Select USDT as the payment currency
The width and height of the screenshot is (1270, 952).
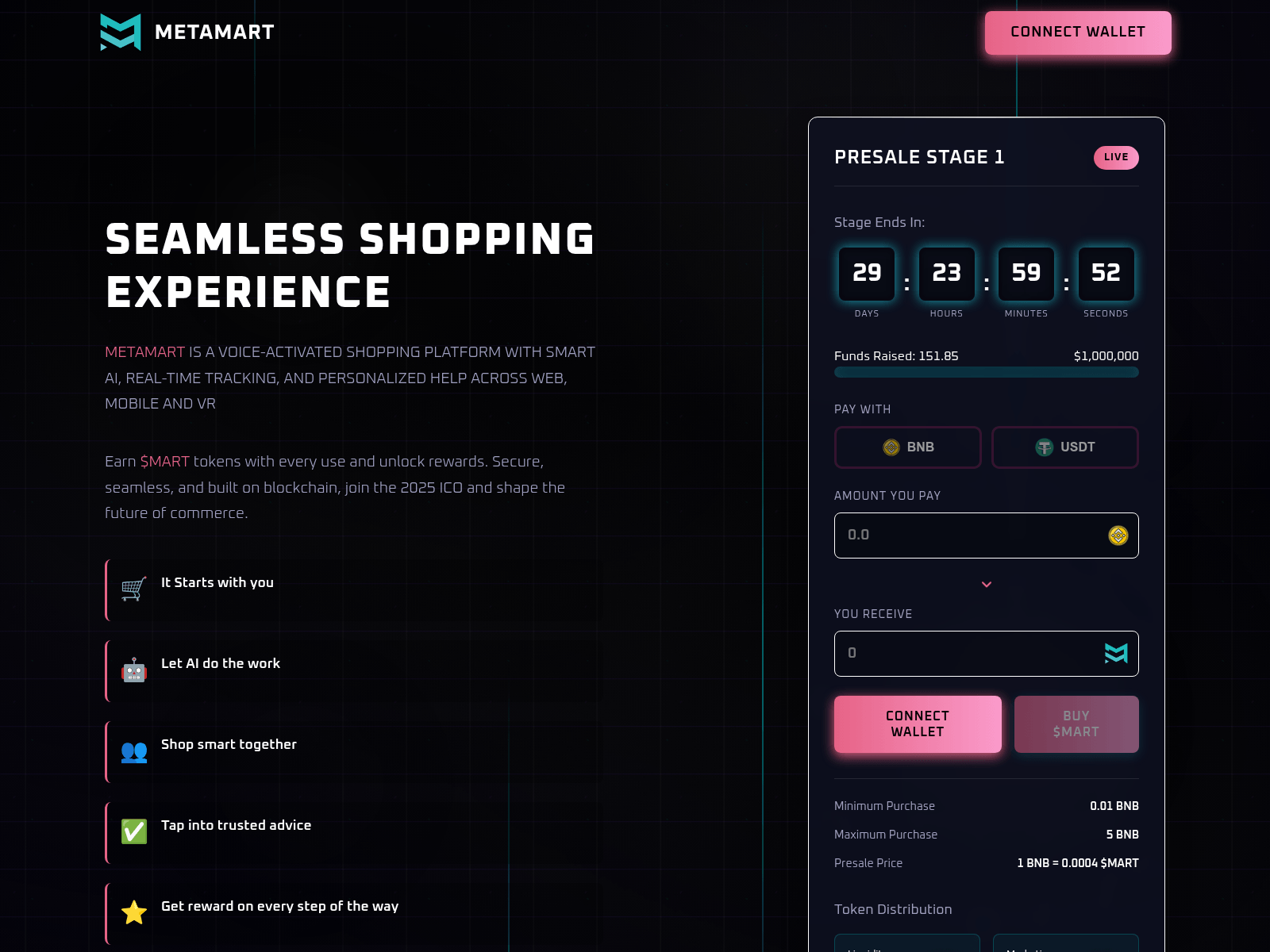click(1064, 447)
